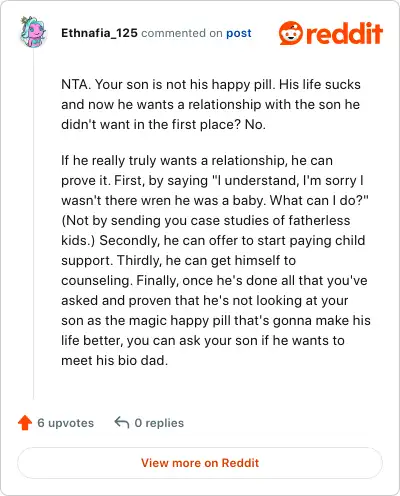Click the "commented on" text
Image resolution: width=400 pixels, height=496 pixels.
click(x=182, y=33)
